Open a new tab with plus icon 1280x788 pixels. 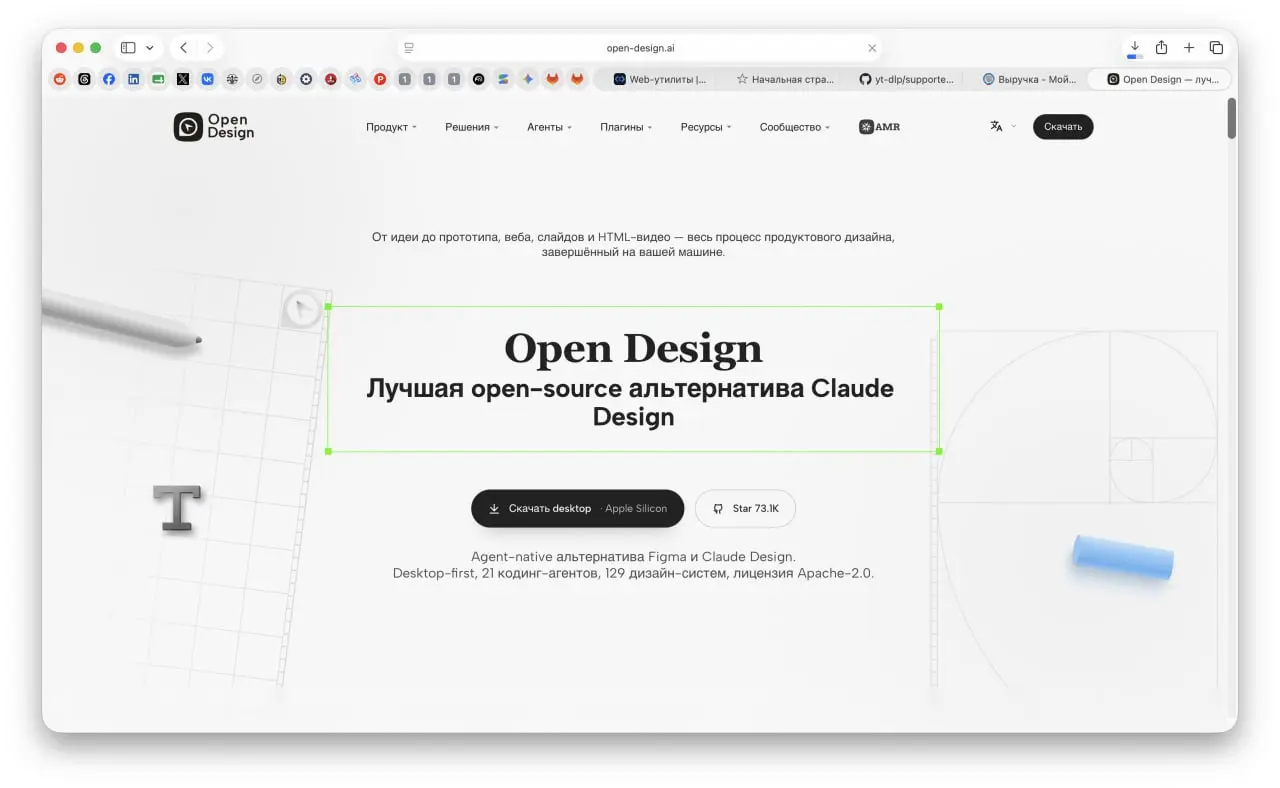1189,48
